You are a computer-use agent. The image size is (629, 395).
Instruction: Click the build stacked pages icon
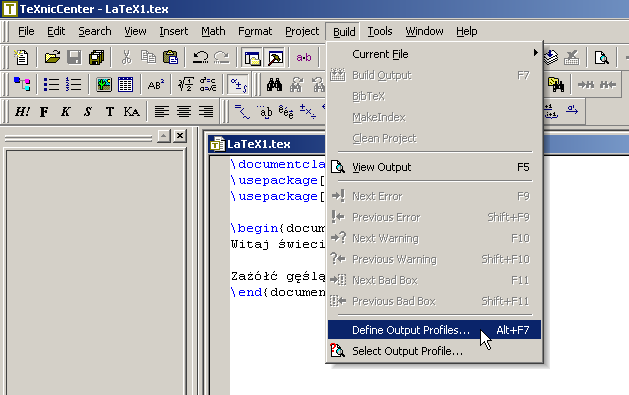[x=550, y=57]
